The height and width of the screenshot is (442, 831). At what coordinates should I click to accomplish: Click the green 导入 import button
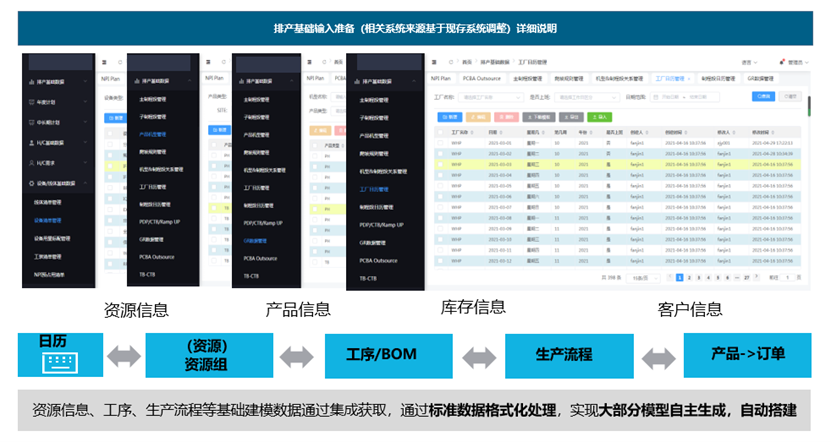600,117
